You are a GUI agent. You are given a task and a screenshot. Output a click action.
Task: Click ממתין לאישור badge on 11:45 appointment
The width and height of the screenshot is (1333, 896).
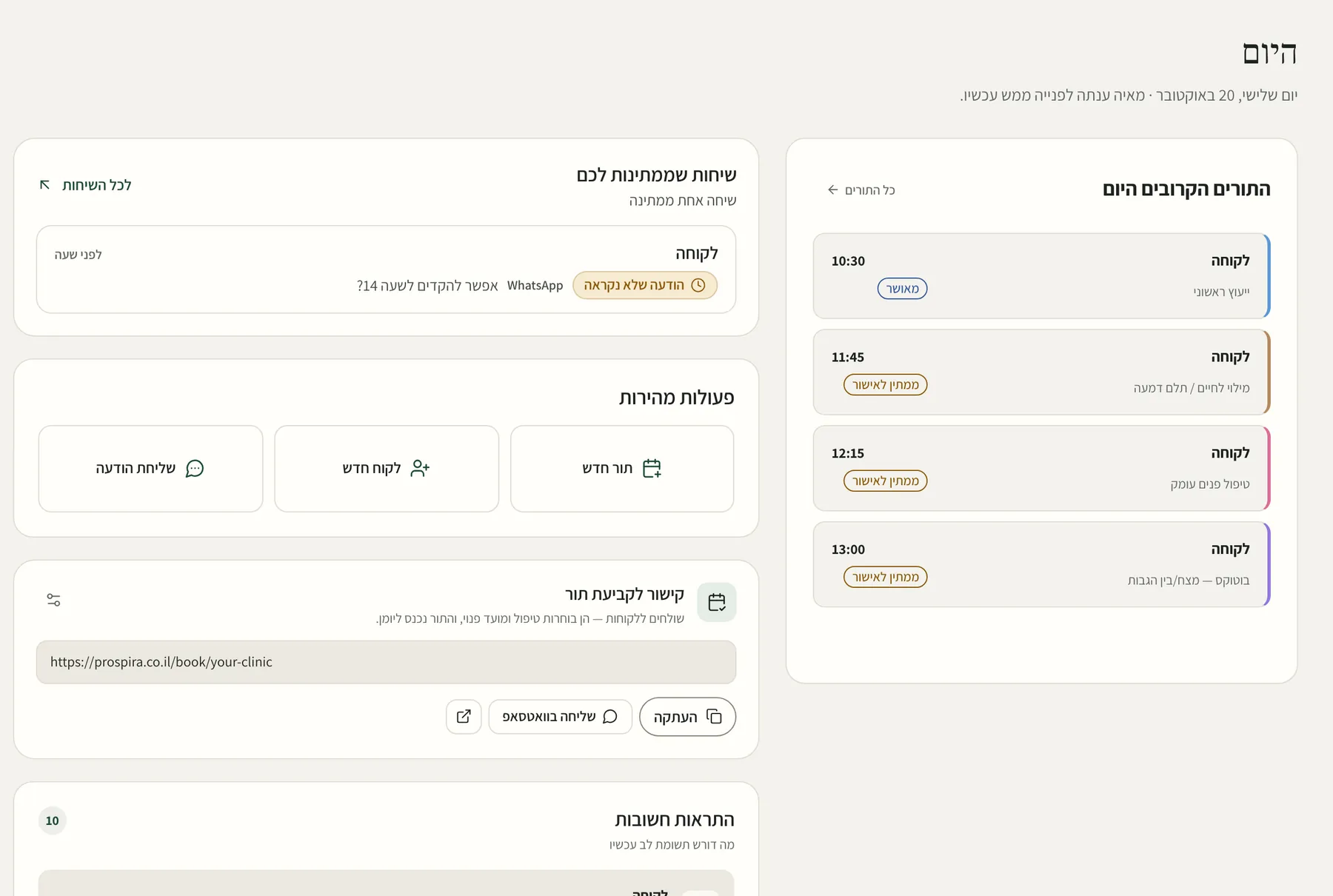[886, 385]
